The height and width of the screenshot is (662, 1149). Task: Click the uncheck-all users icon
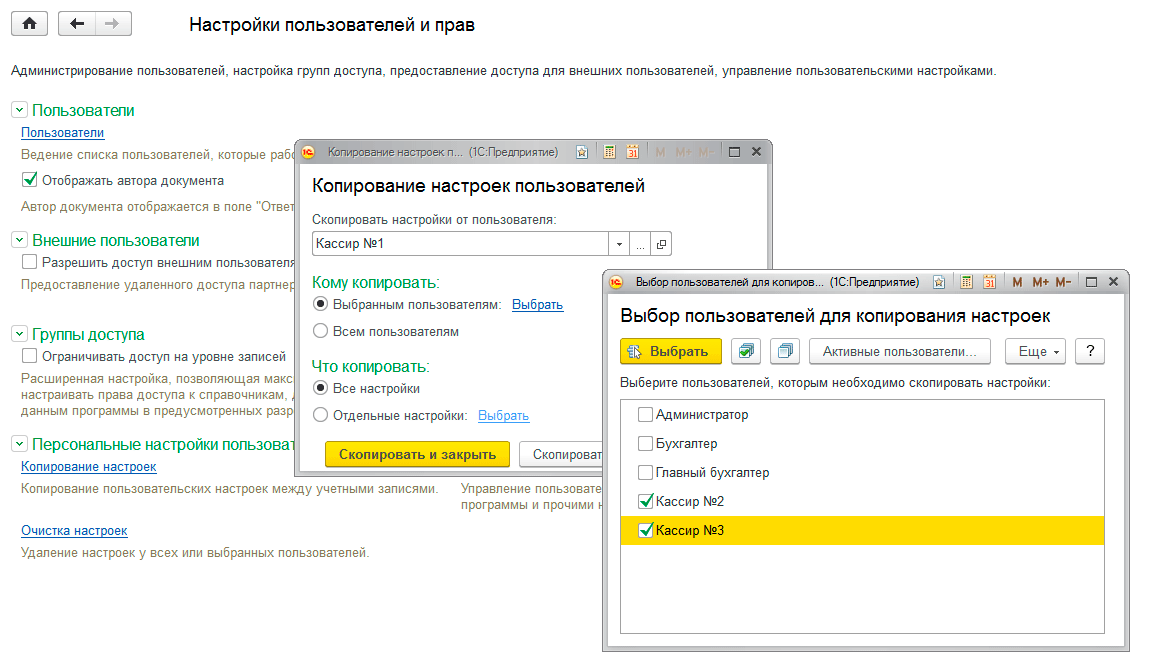784,351
